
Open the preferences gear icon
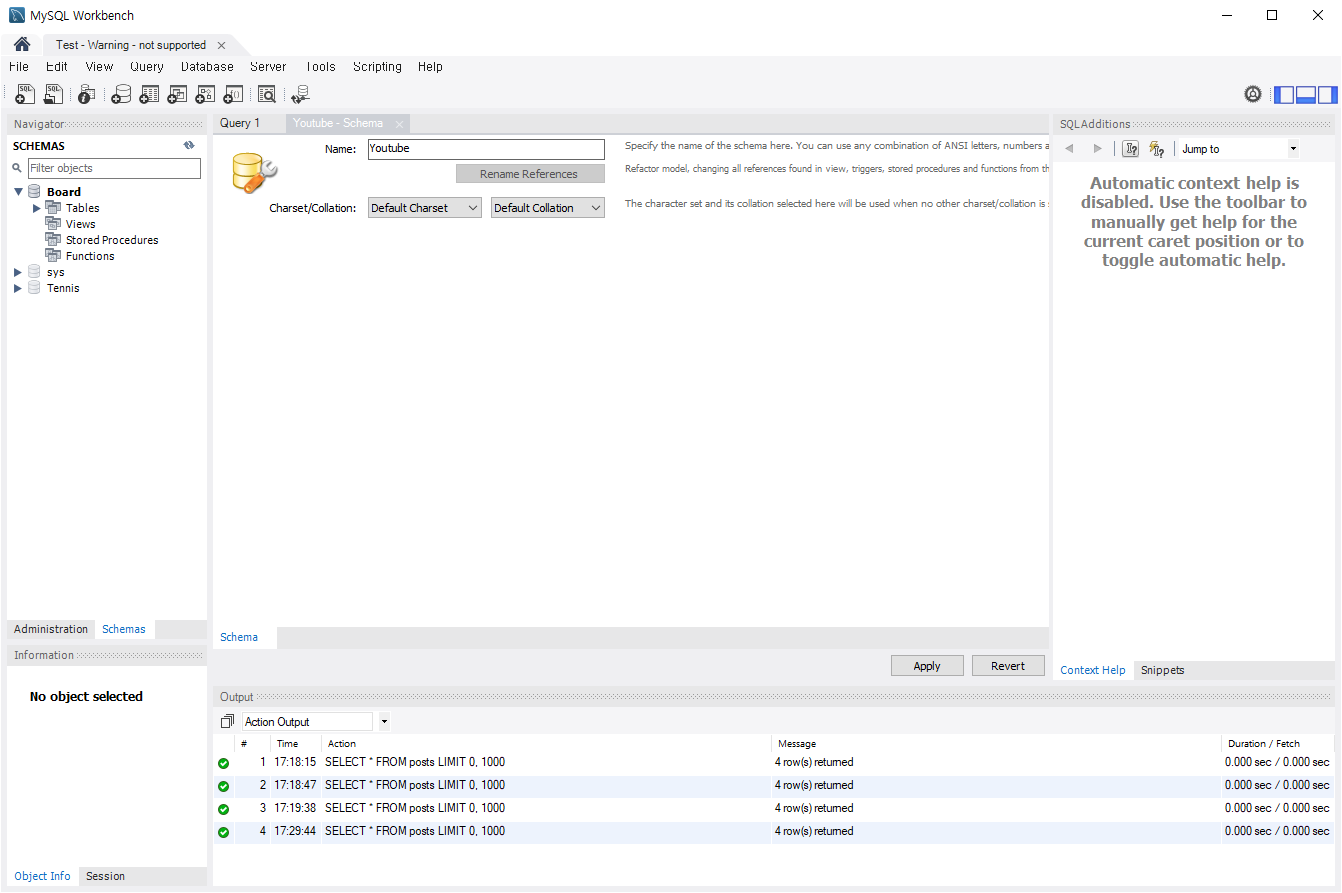point(1253,94)
